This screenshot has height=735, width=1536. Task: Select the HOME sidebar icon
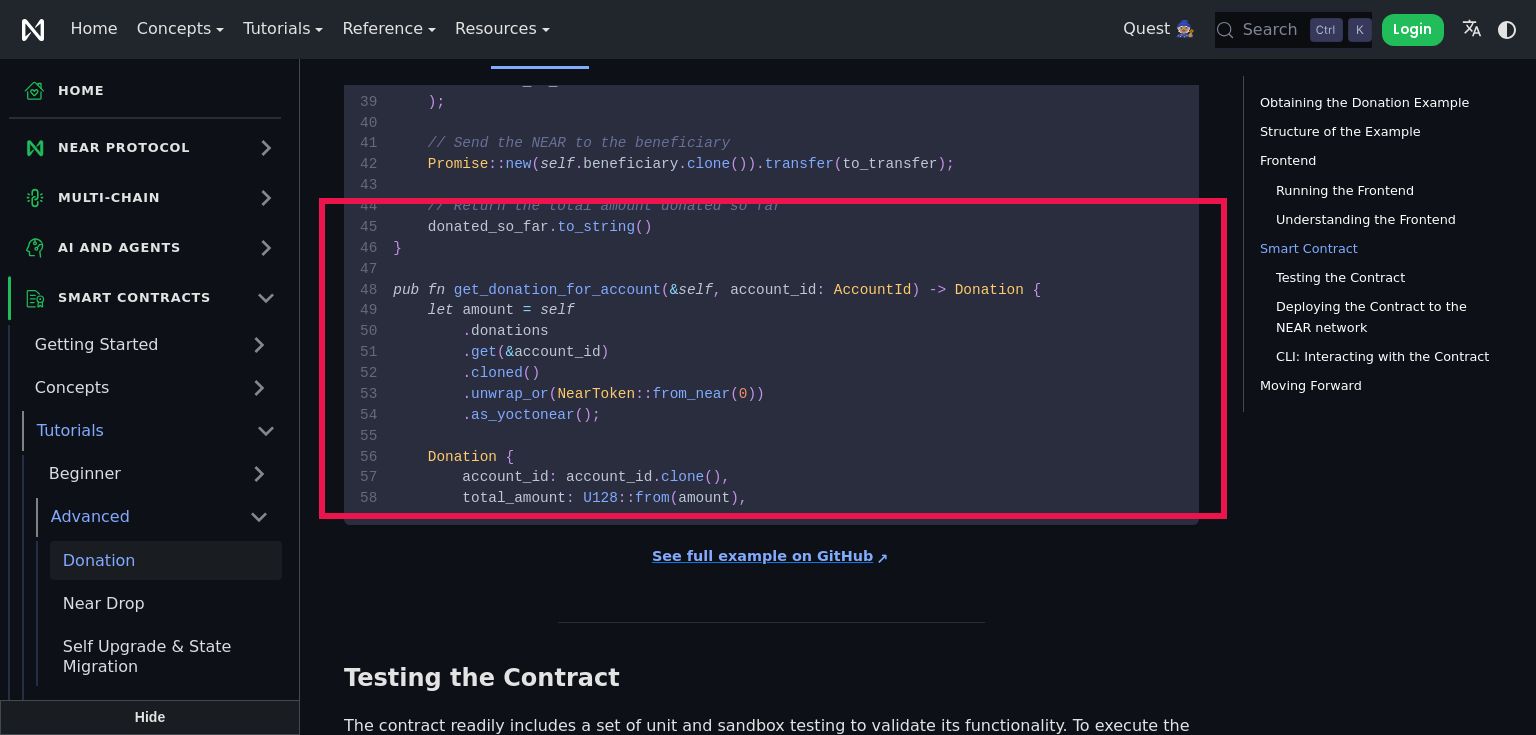pos(34,91)
